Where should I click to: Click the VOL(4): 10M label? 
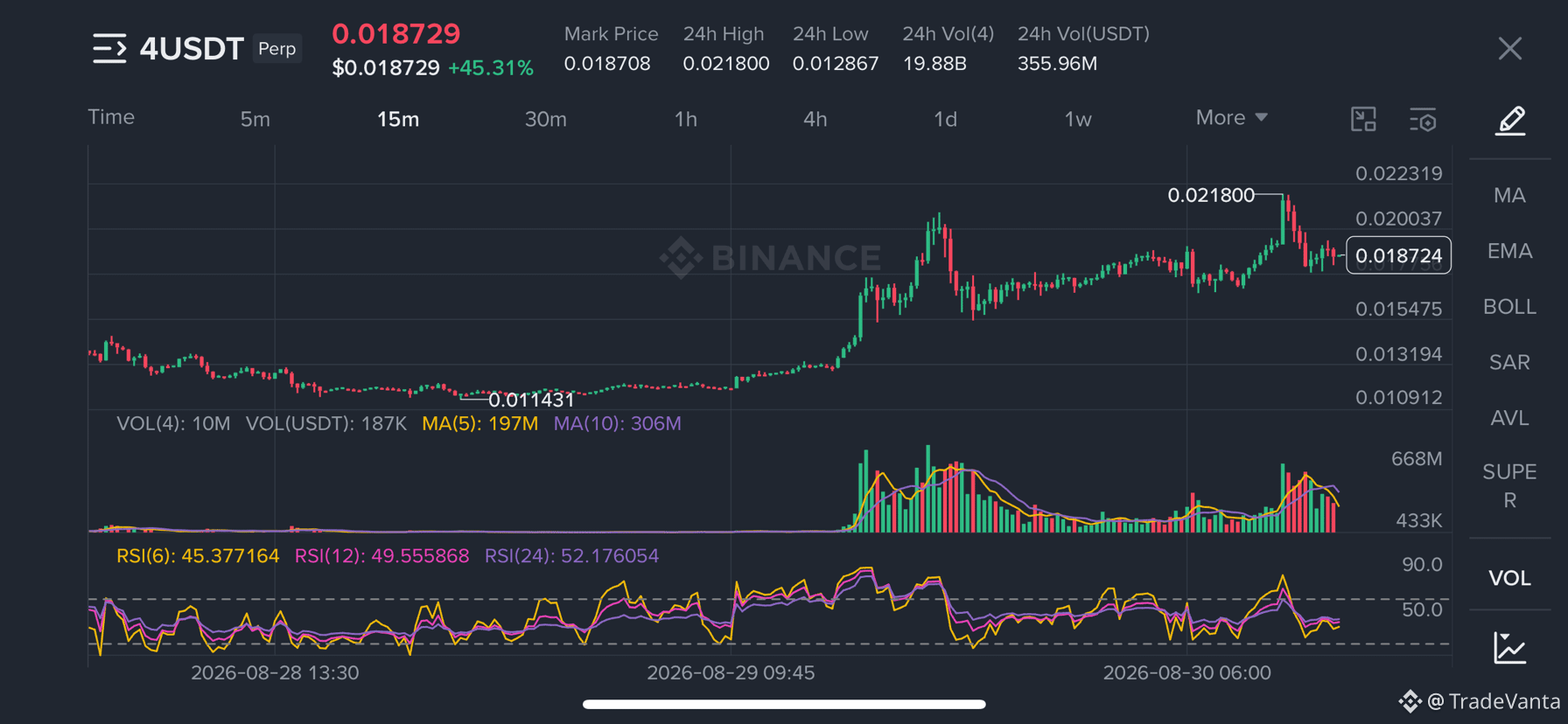[173, 423]
